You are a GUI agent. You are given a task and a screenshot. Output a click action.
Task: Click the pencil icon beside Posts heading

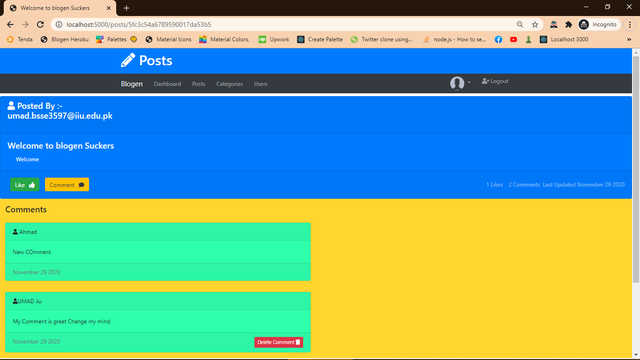[x=128, y=60]
